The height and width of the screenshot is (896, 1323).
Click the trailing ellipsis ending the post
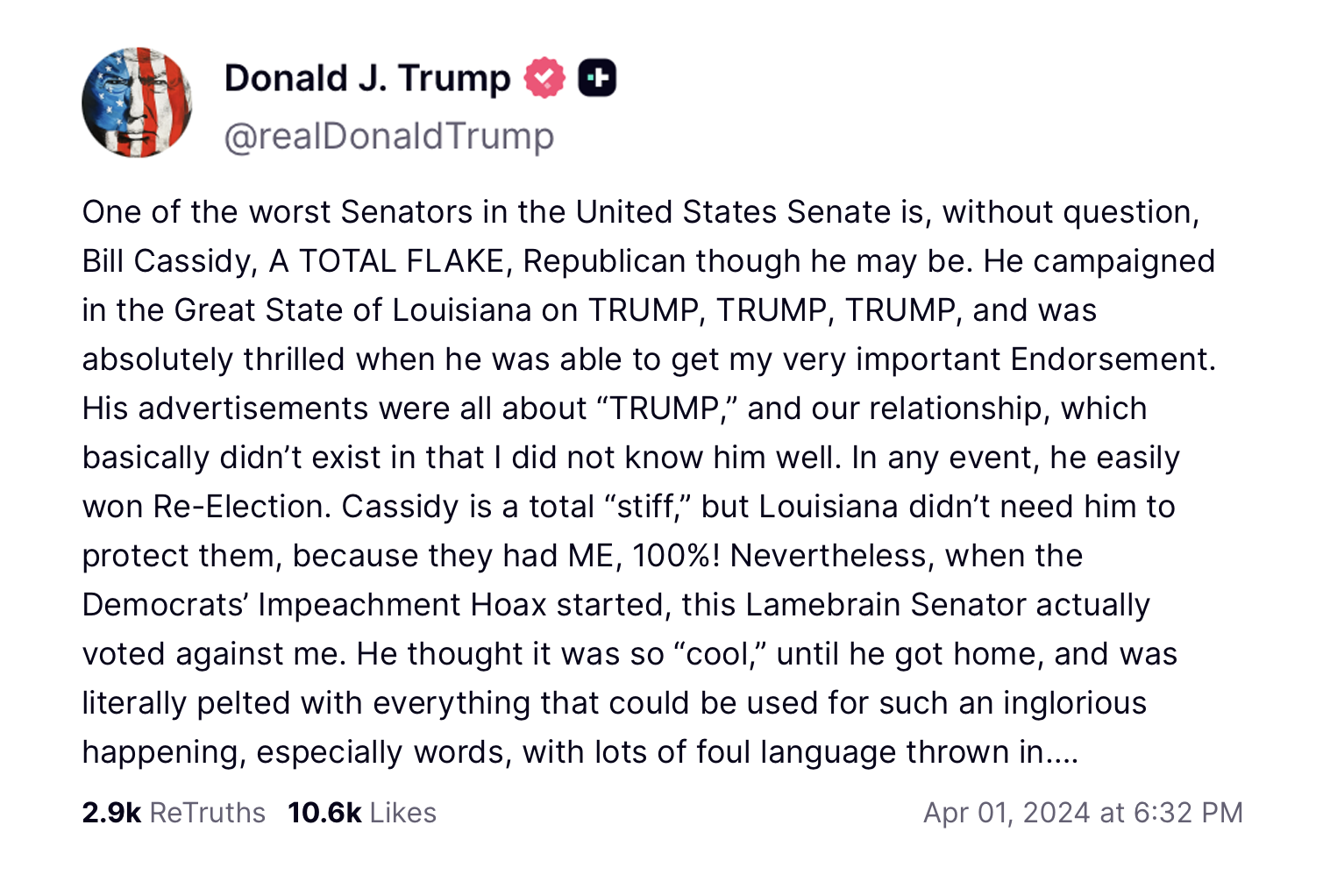pyautogui.click(x=1062, y=752)
